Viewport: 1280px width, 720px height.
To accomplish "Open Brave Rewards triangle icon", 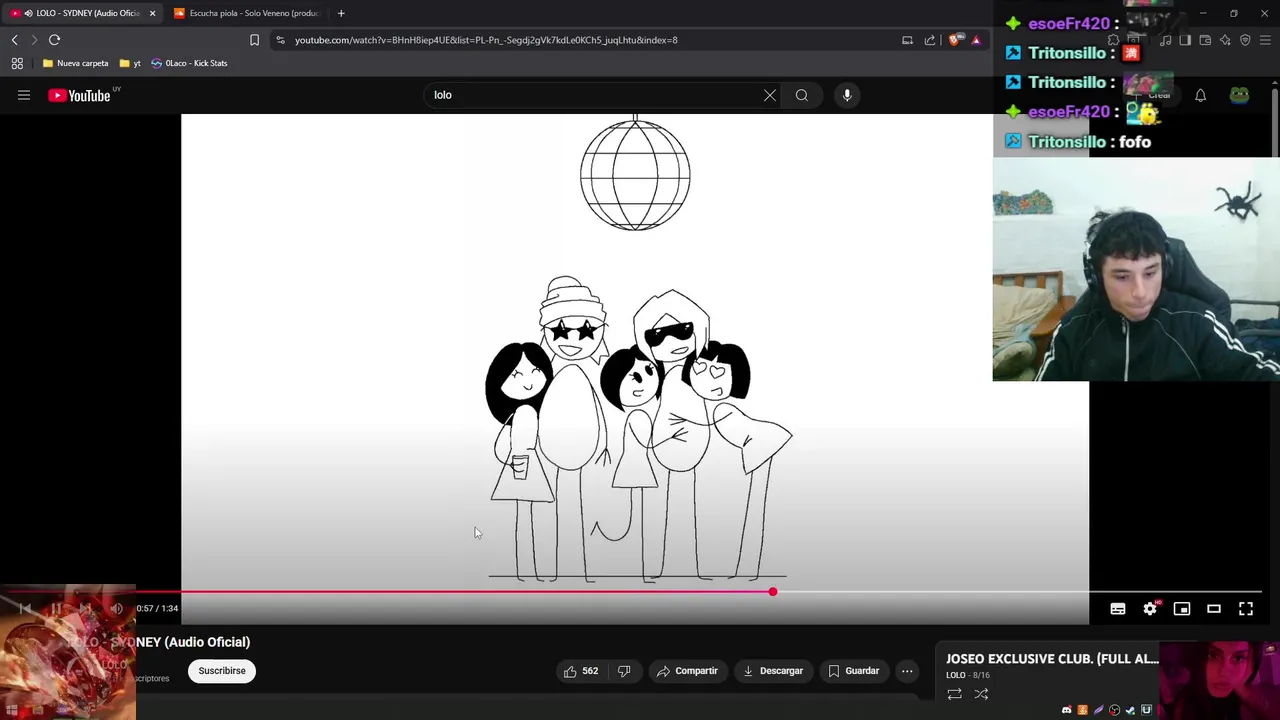I will (x=976, y=40).
